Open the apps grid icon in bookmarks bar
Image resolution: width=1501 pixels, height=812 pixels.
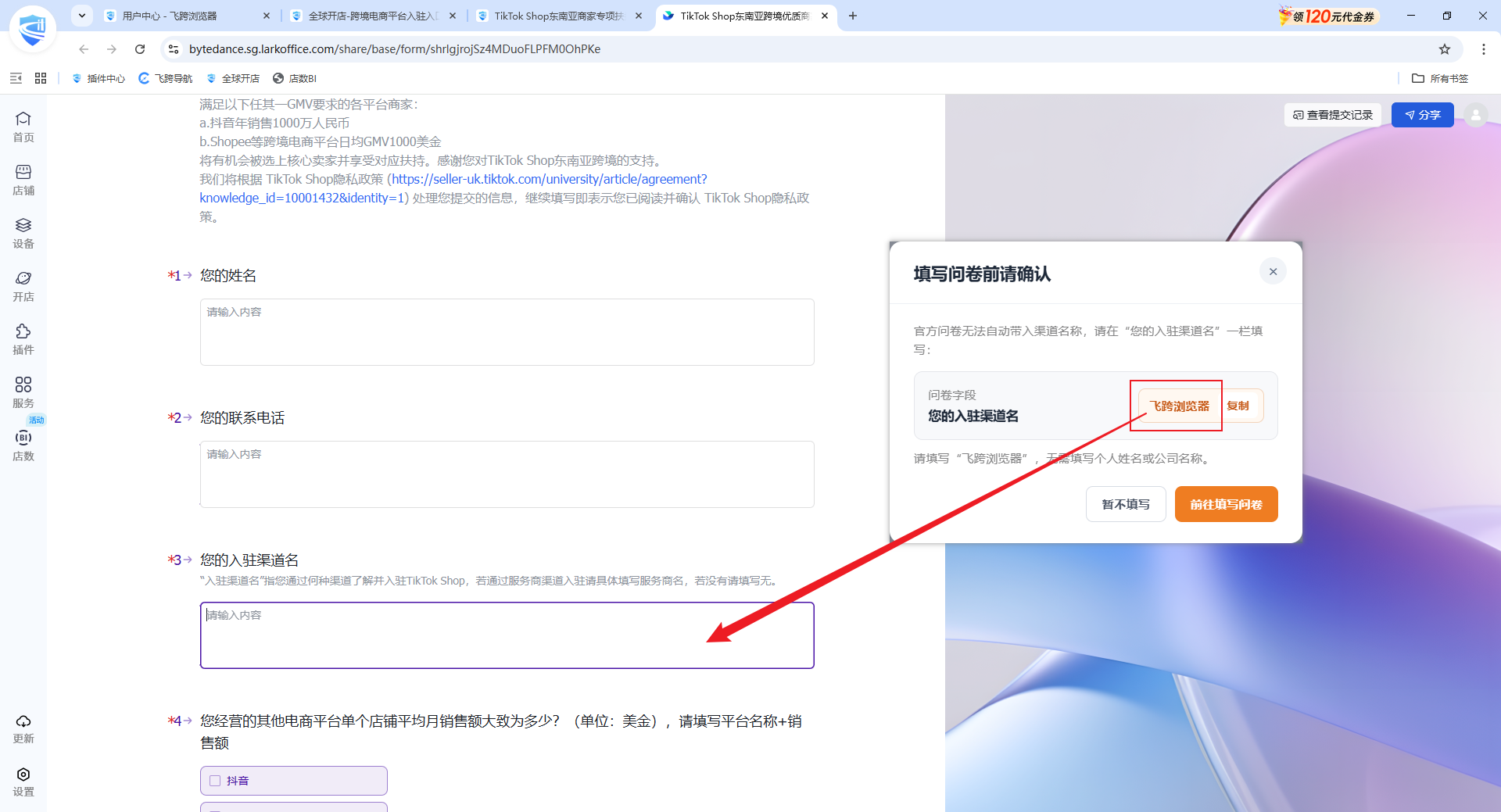41,78
